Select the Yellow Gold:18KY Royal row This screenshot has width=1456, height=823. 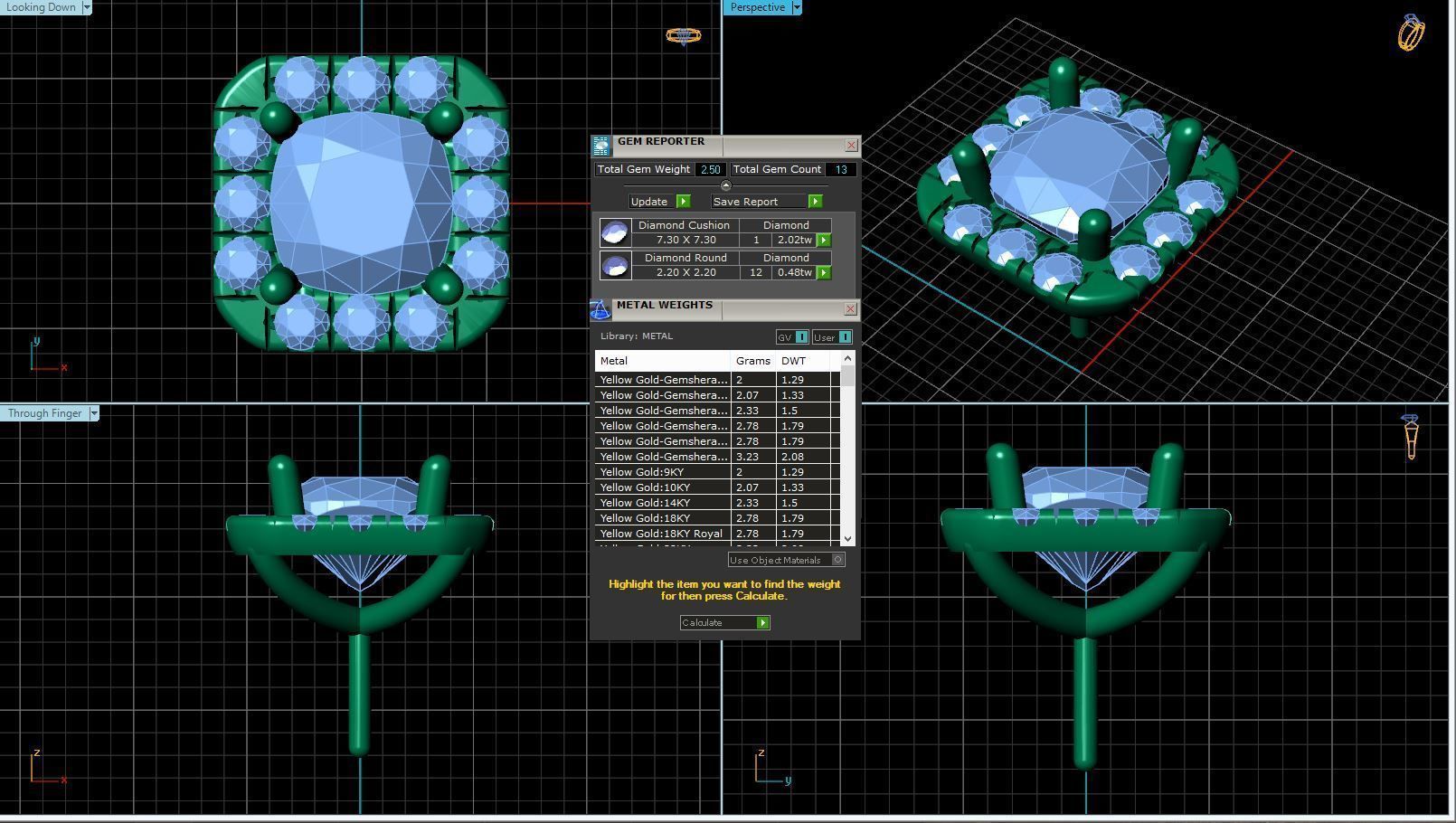click(717, 534)
